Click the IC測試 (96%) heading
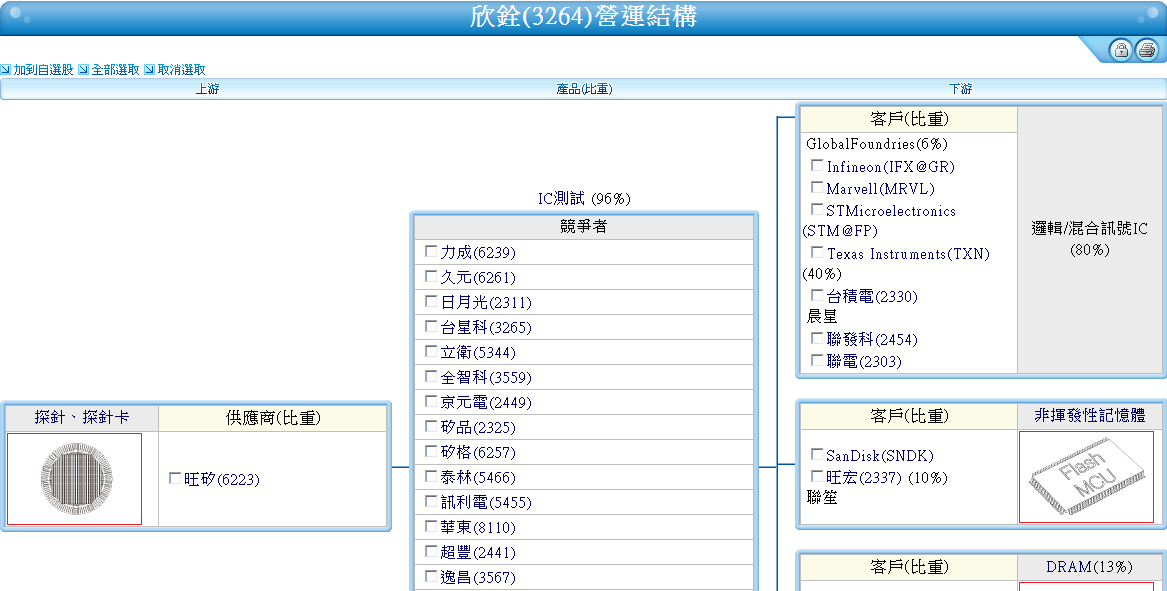The image size is (1167, 591). pos(584,199)
